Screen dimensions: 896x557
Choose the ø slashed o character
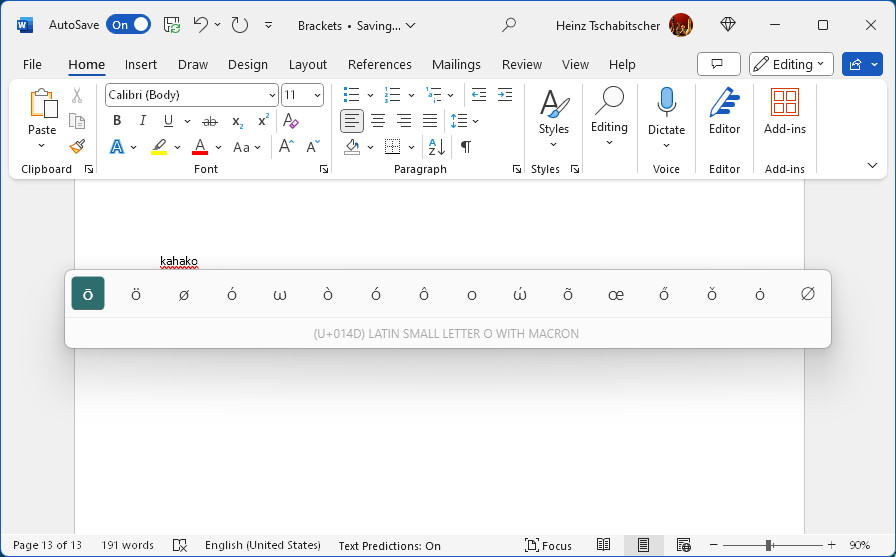(x=184, y=294)
